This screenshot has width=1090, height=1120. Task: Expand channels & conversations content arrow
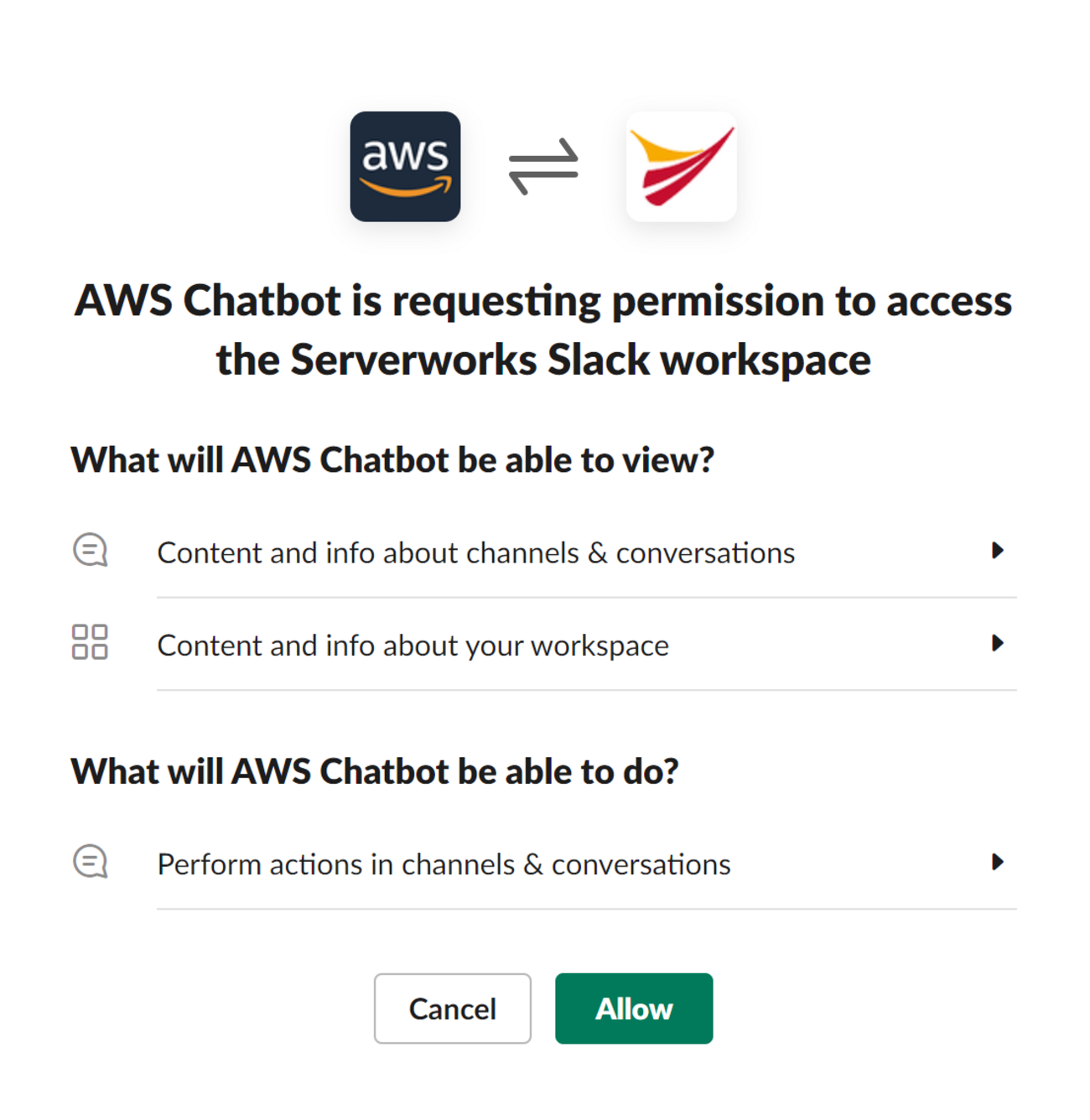(x=997, y=551)
